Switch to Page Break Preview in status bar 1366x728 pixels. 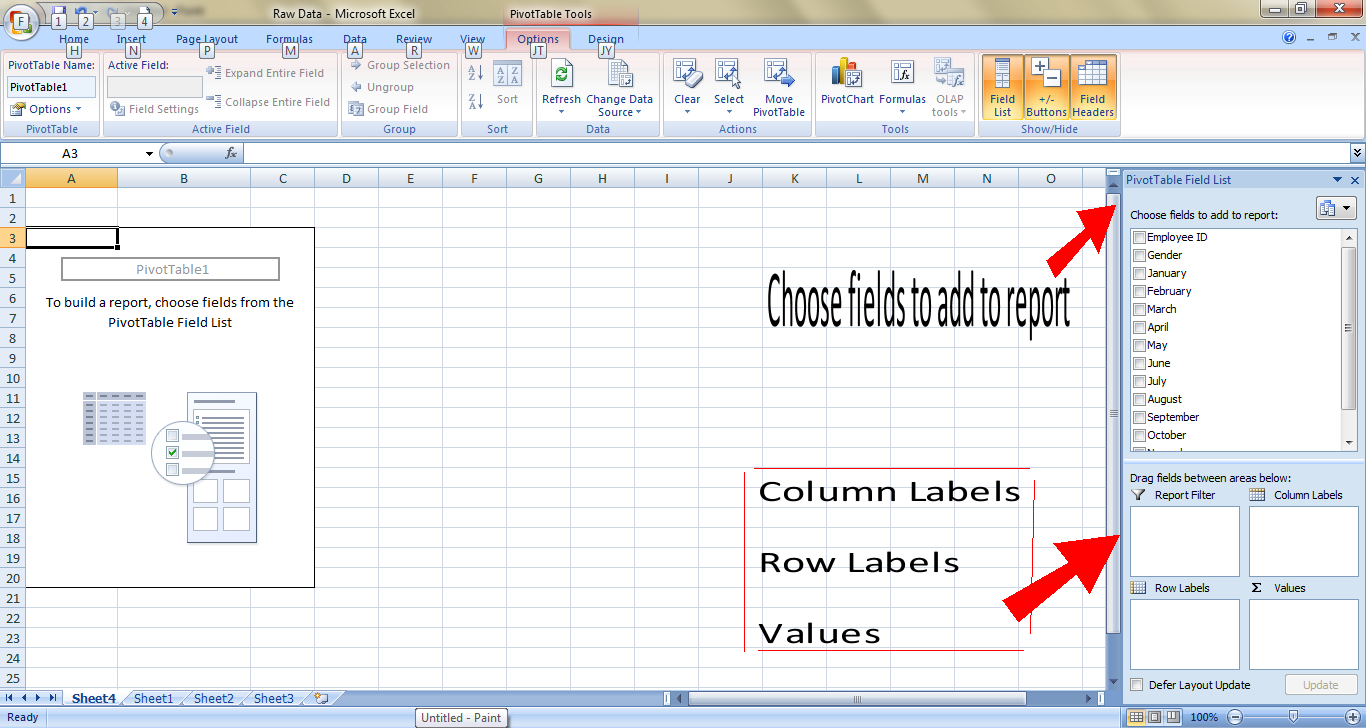(x=1174, y=717)
